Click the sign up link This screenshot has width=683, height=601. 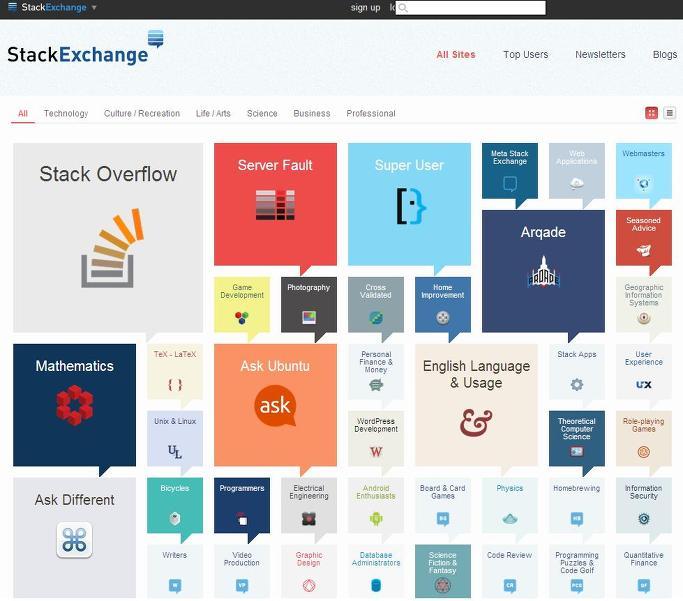[365, 7]
